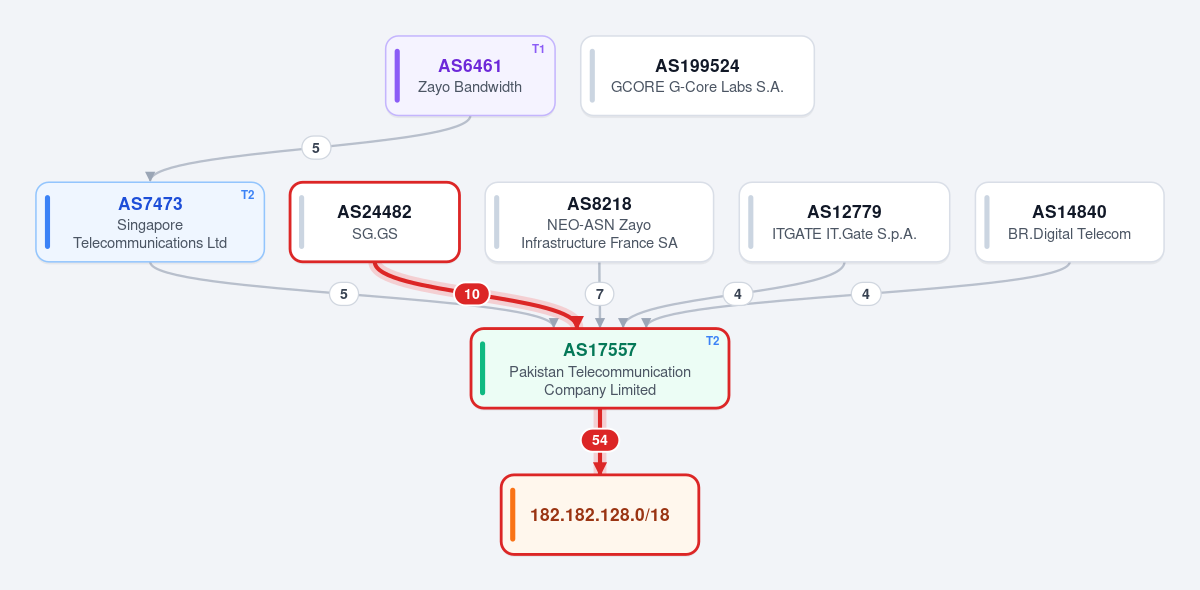Open the AS17557 Pakistan Telecommunication node
1200x590 pixels.
pos(600,368)
